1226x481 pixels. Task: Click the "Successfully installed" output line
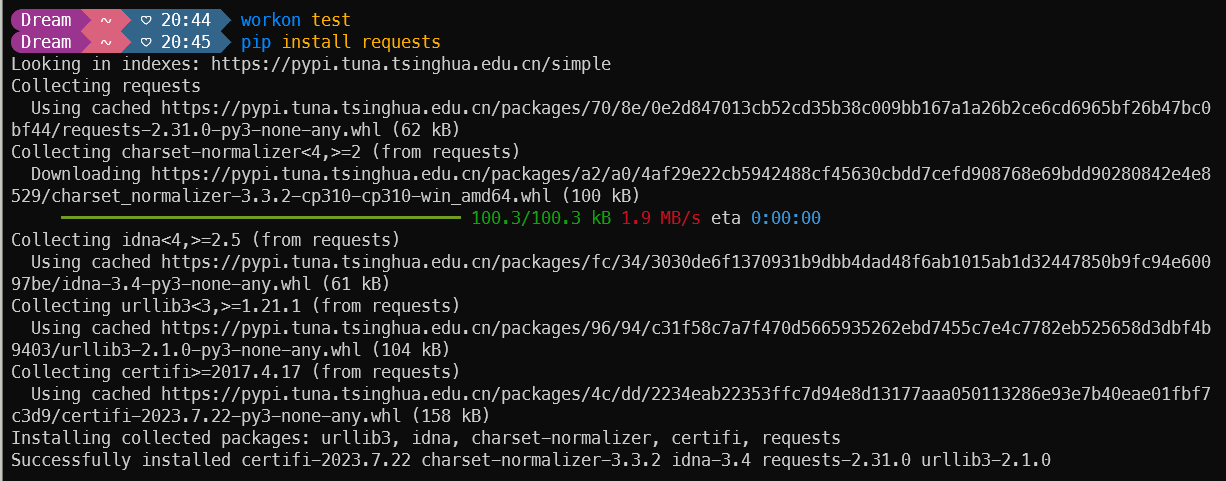(530, 460)
